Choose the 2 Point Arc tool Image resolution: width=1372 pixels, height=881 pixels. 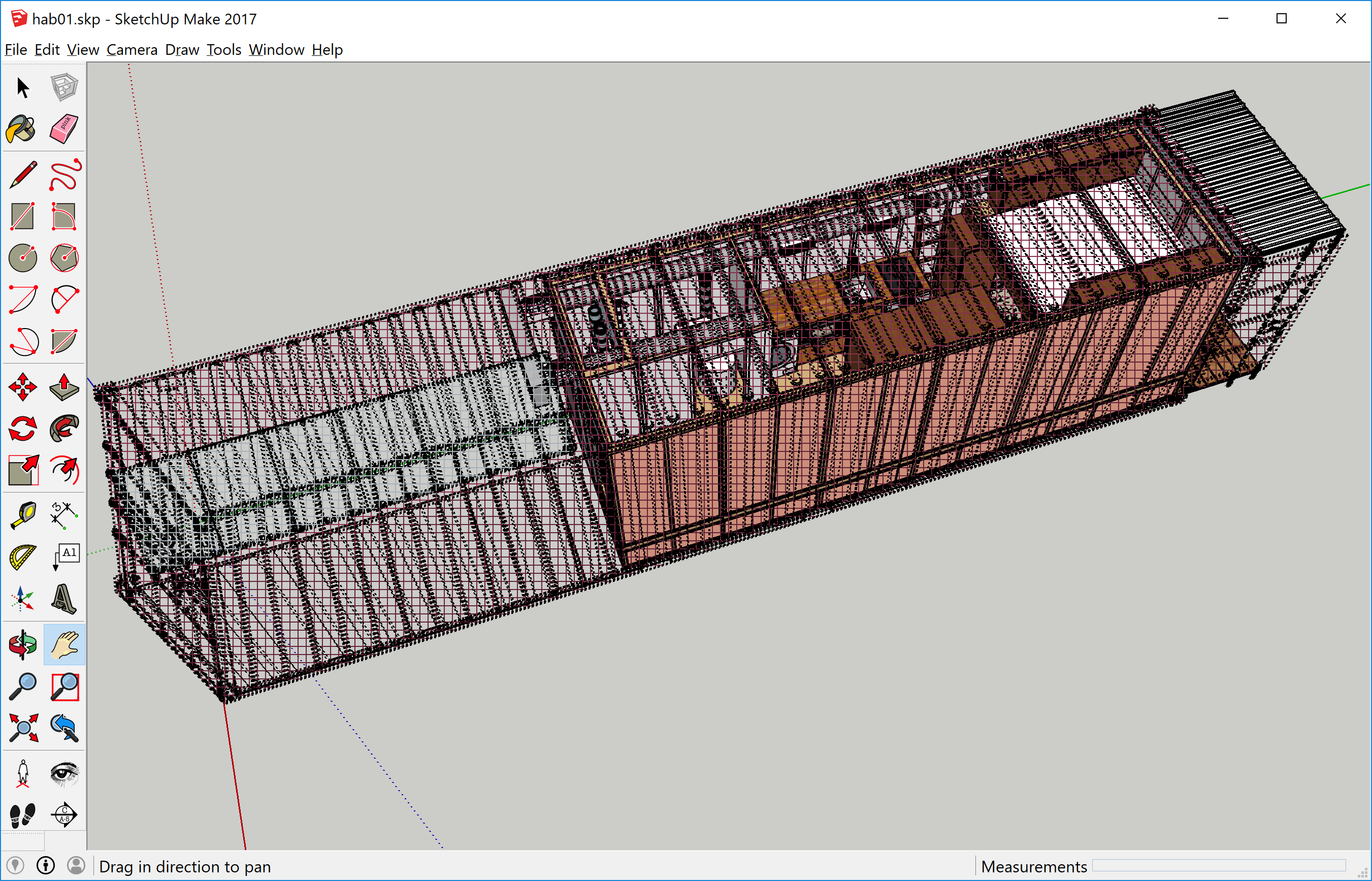(64, 300)
